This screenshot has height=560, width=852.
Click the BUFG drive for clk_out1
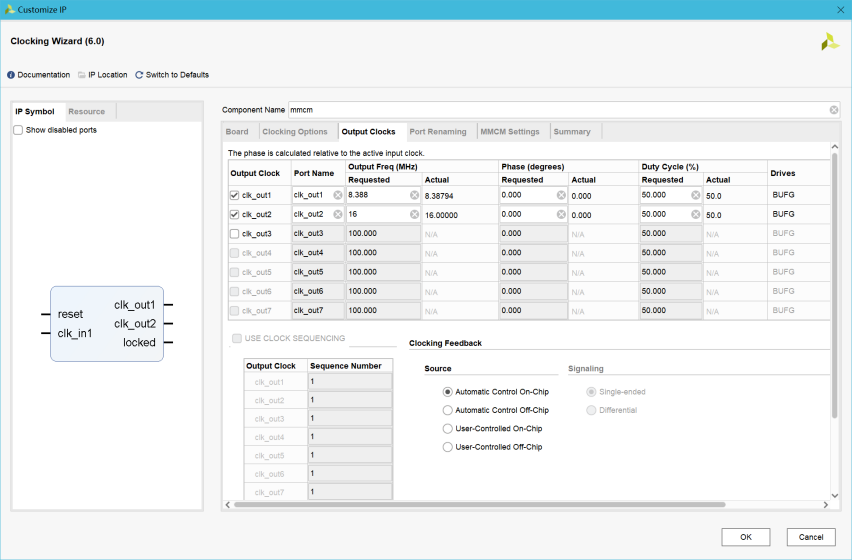click(784, 195)
